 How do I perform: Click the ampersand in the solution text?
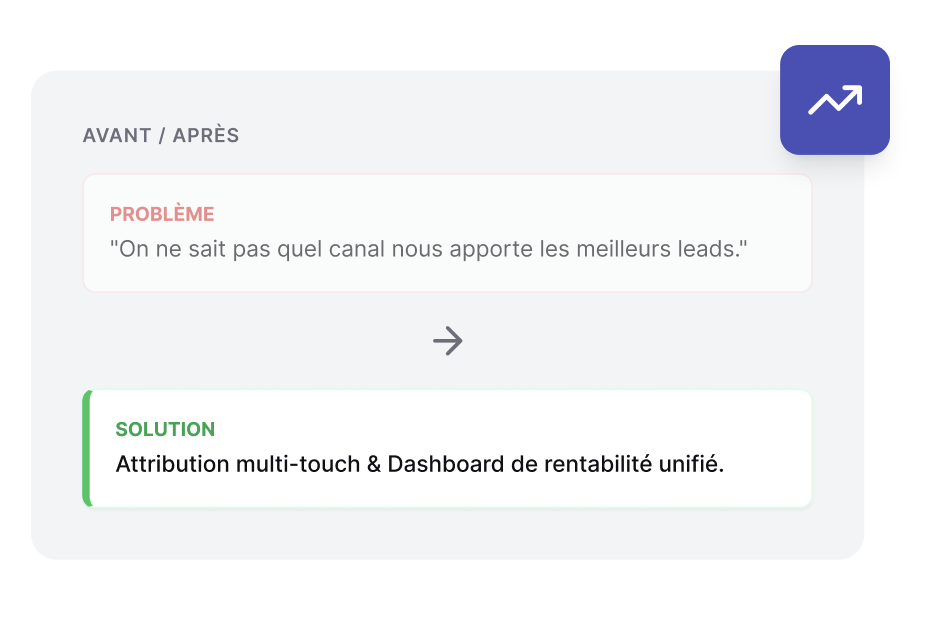(x=374, y=465)
